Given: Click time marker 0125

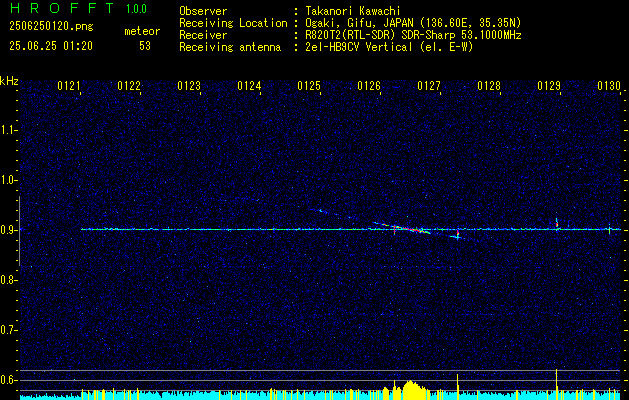Looking at the screenshot, I should (x=309, y=86).
